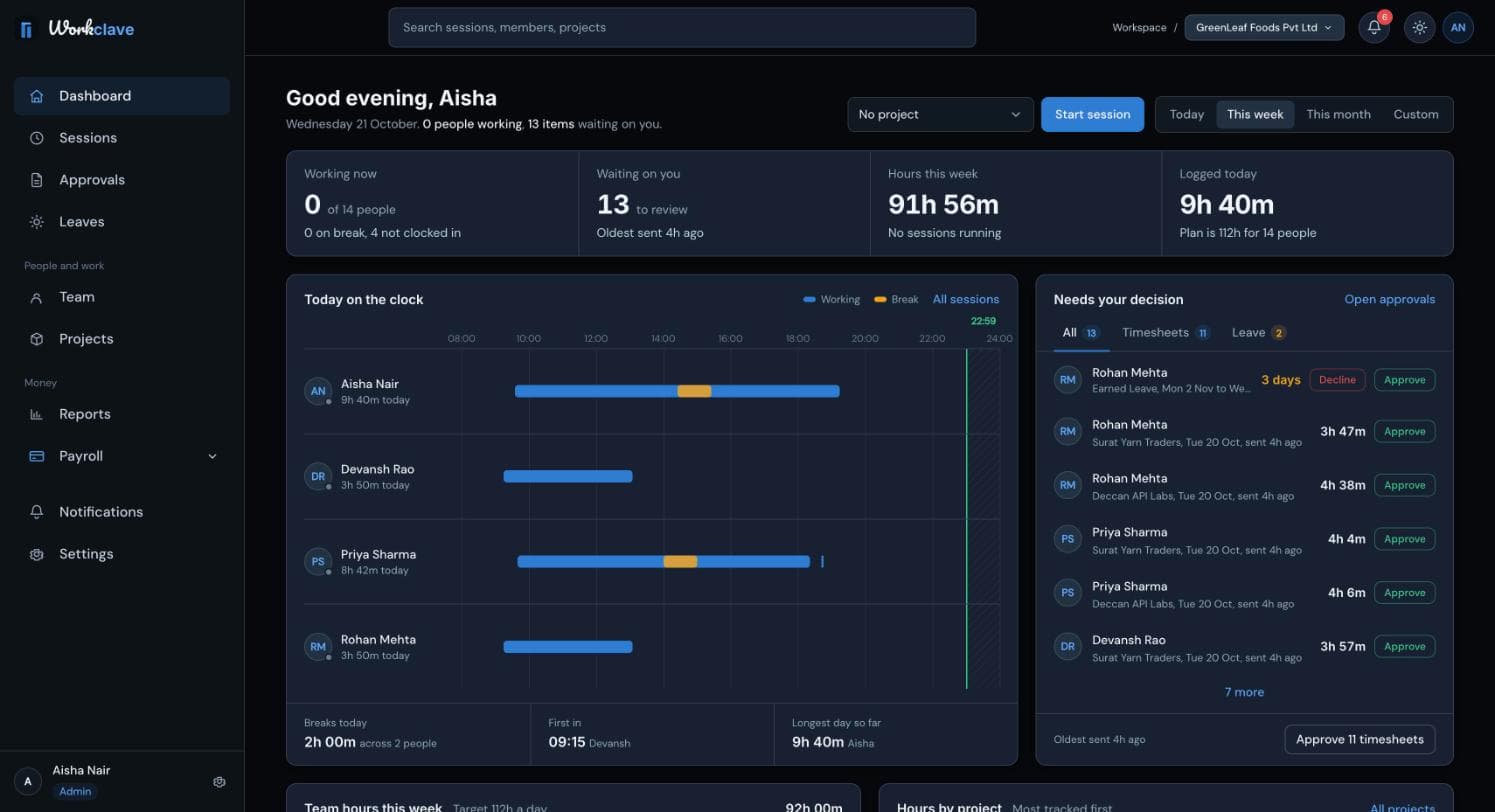Open the No project dropdown

tap(940, 114)
